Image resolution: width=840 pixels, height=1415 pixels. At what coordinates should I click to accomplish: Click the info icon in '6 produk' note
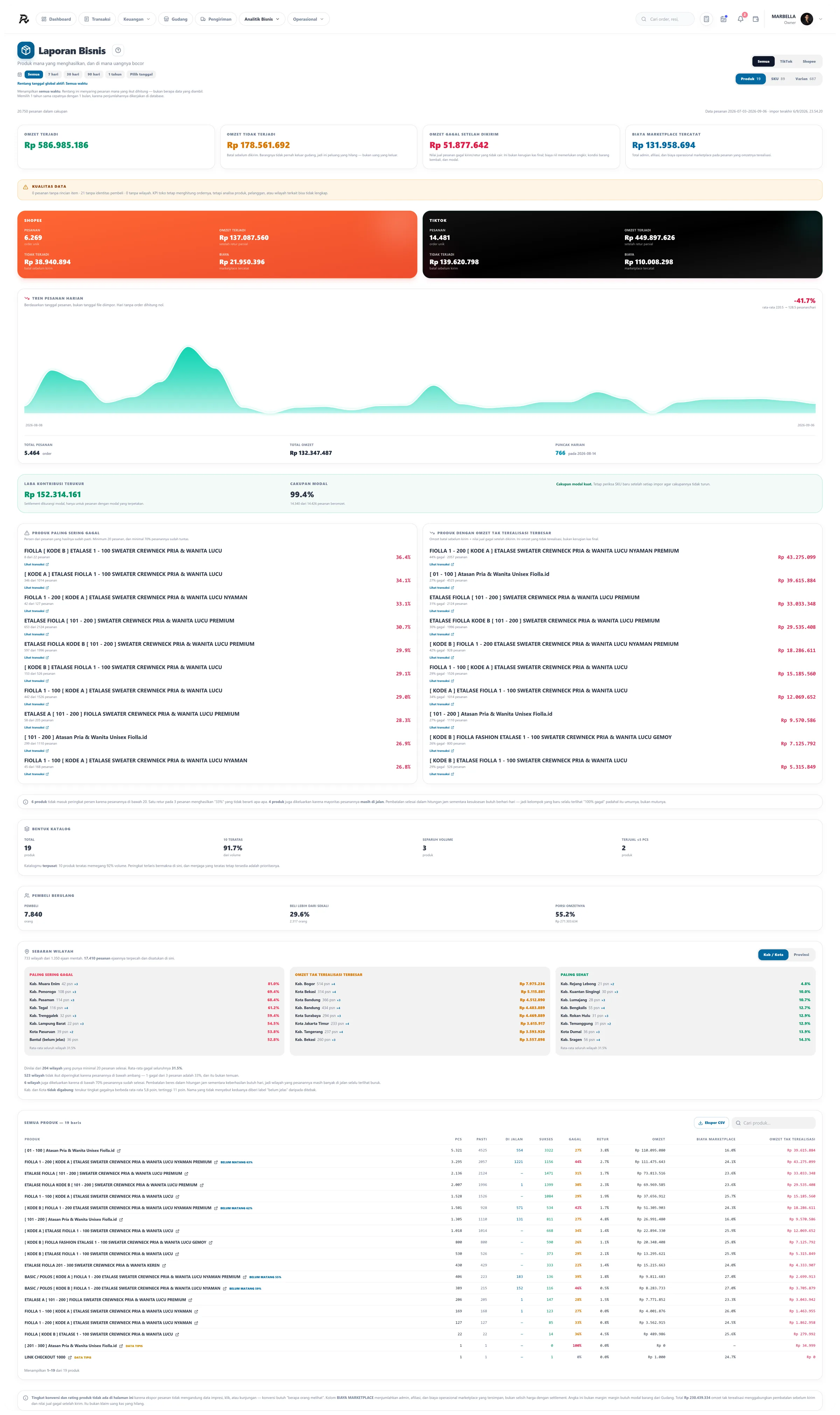point(26,801)
